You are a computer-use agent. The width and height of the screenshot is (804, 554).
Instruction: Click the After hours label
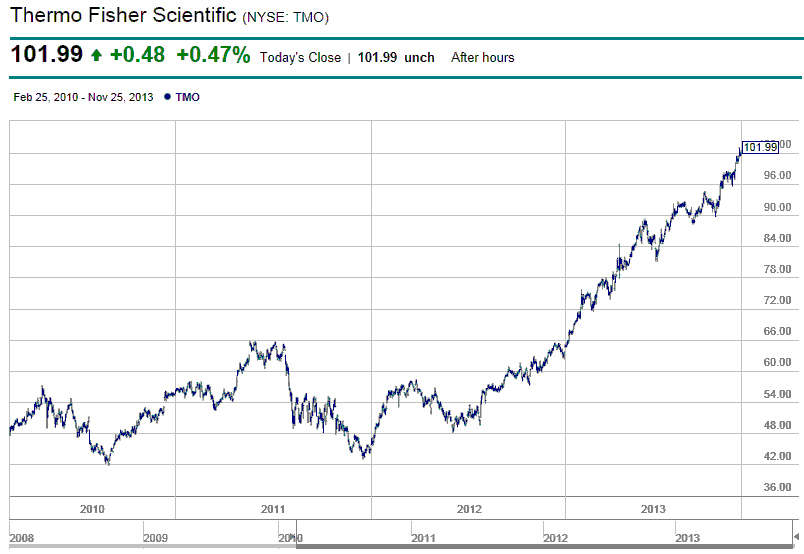[483, 57]
